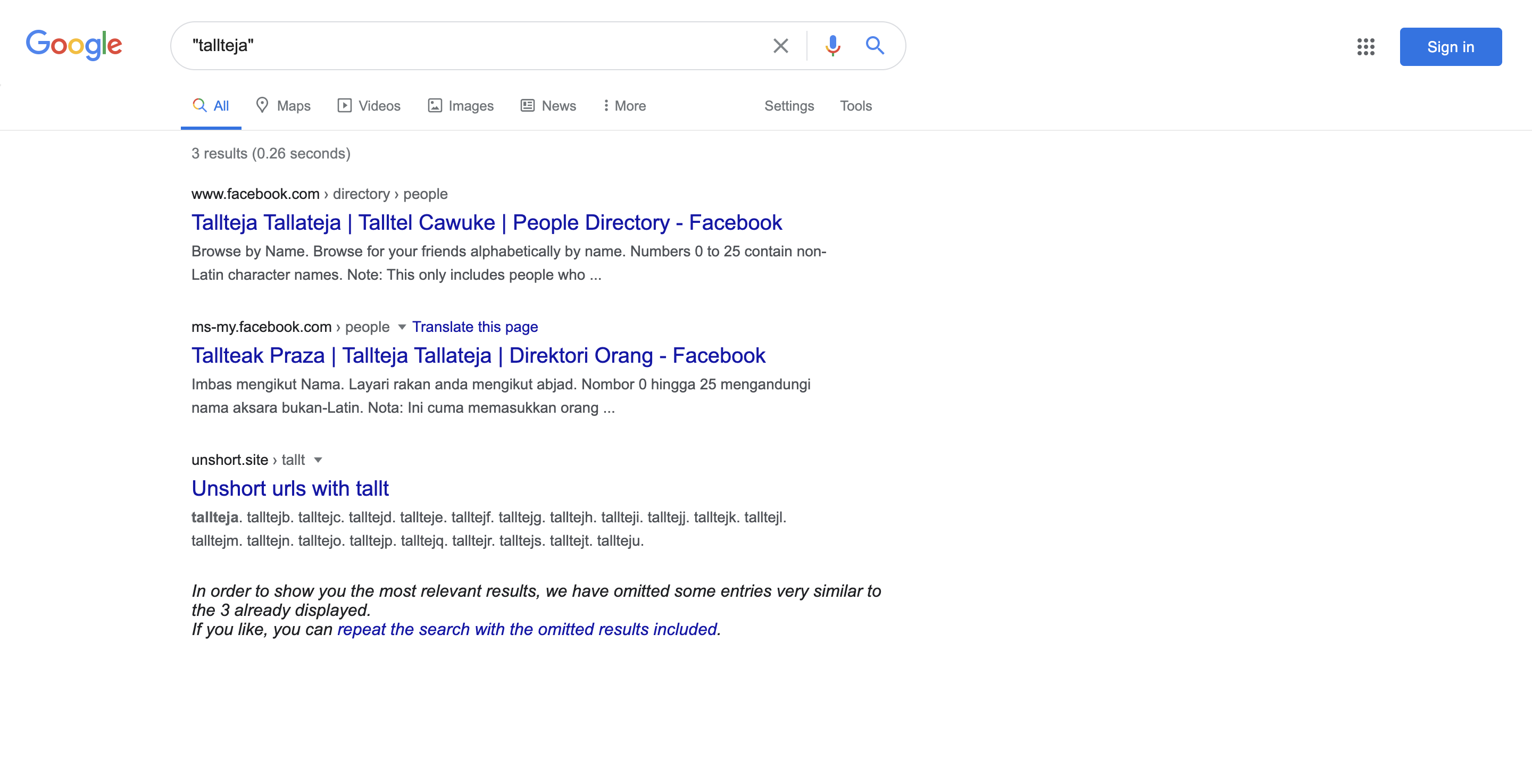Screen dimensions: 1532x784
Task: Click the Google logo
Action: coord(74,45)
